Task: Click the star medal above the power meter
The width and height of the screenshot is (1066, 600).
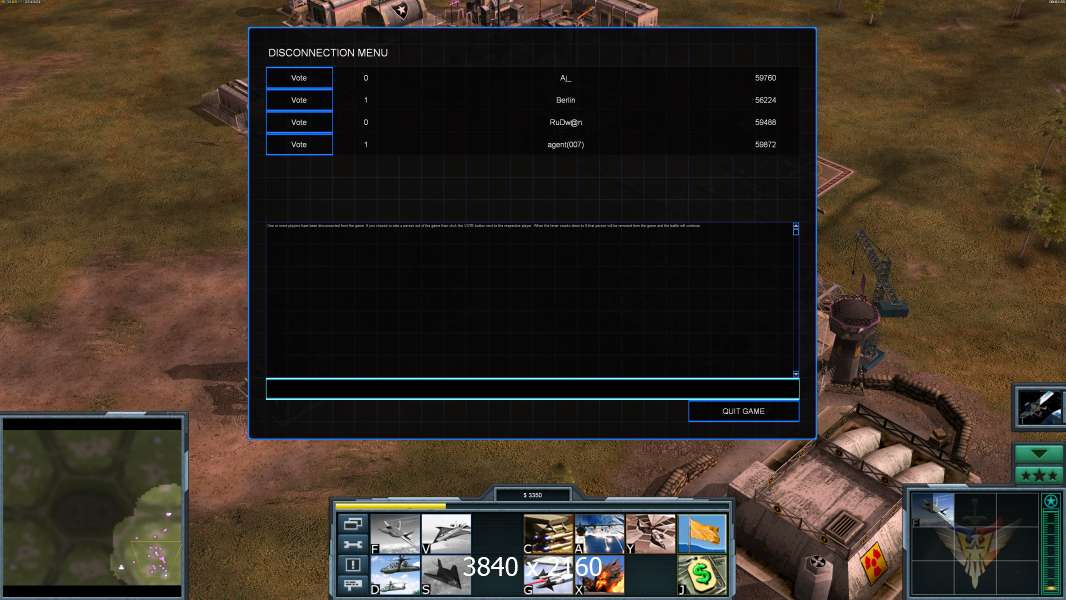Action: pos(1051,501)
